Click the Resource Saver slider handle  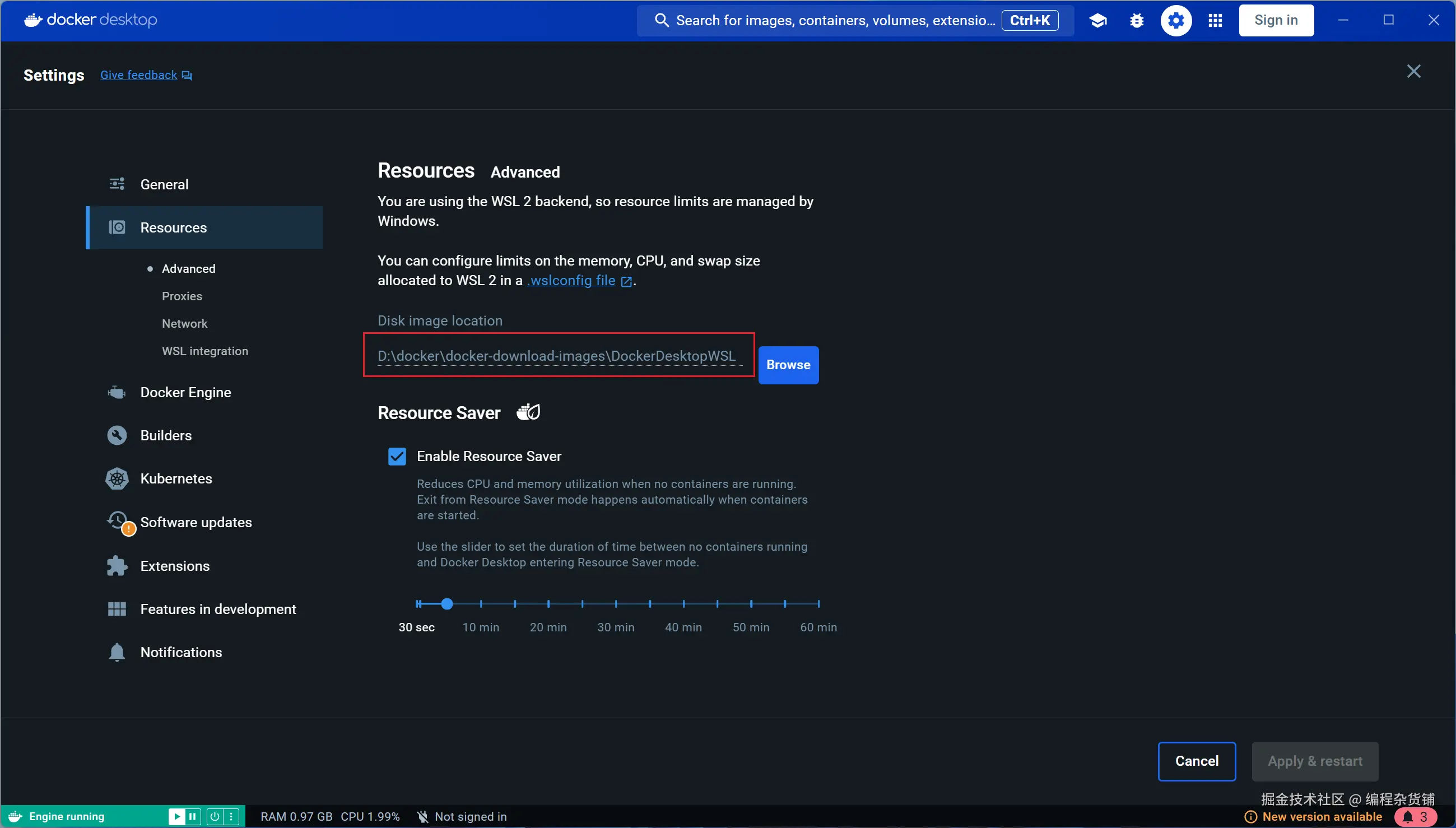click(447, 604)
